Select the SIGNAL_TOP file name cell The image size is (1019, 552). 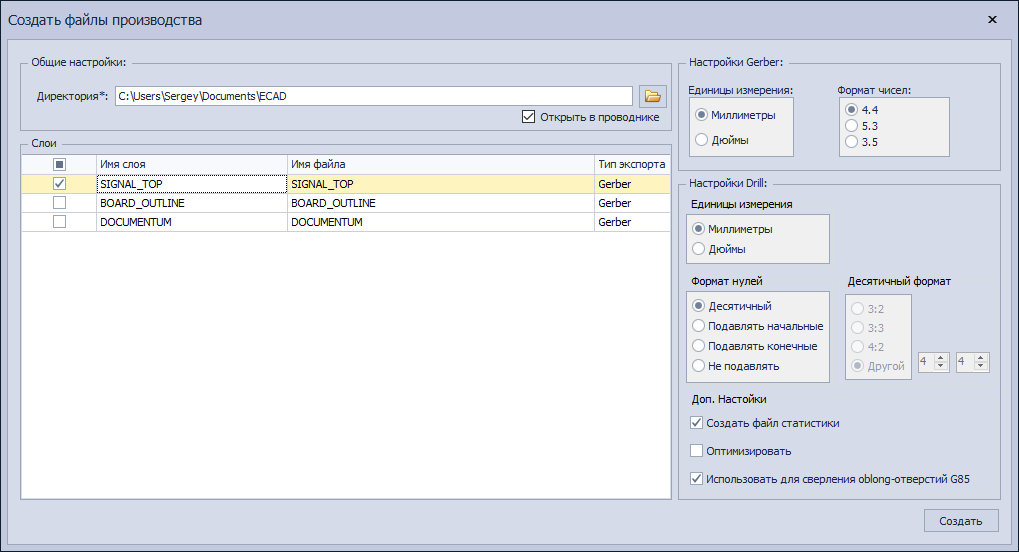[x=441, y=184]
